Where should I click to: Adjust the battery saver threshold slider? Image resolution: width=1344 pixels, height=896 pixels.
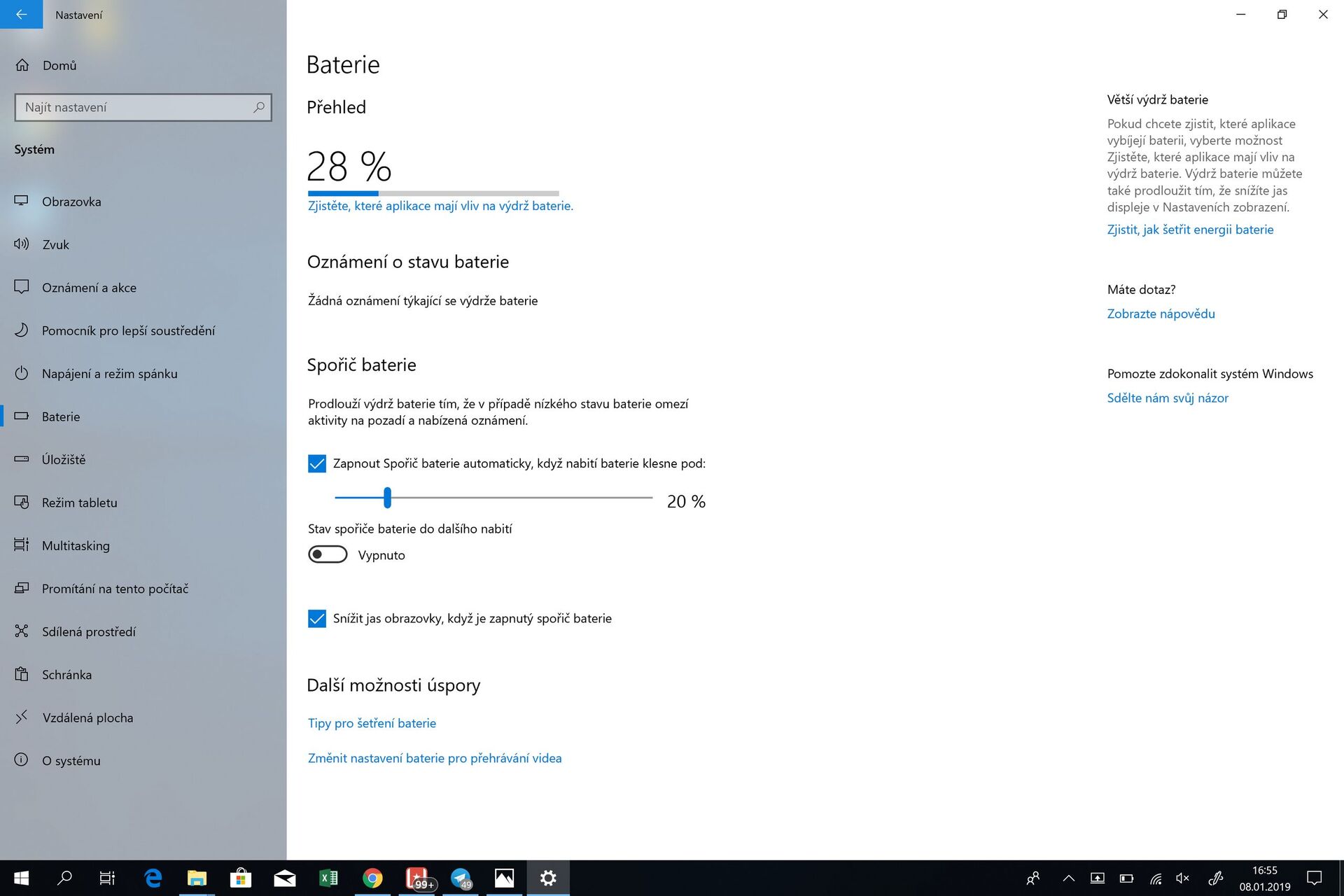(x=388, y=498)
